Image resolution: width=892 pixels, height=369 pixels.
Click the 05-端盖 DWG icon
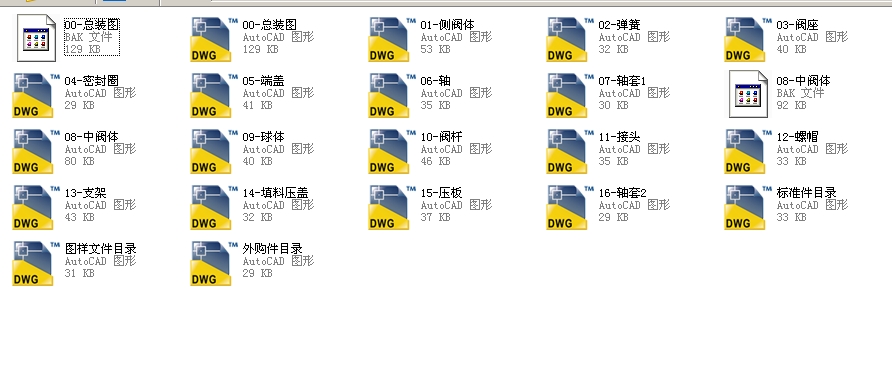click(214, 96)
